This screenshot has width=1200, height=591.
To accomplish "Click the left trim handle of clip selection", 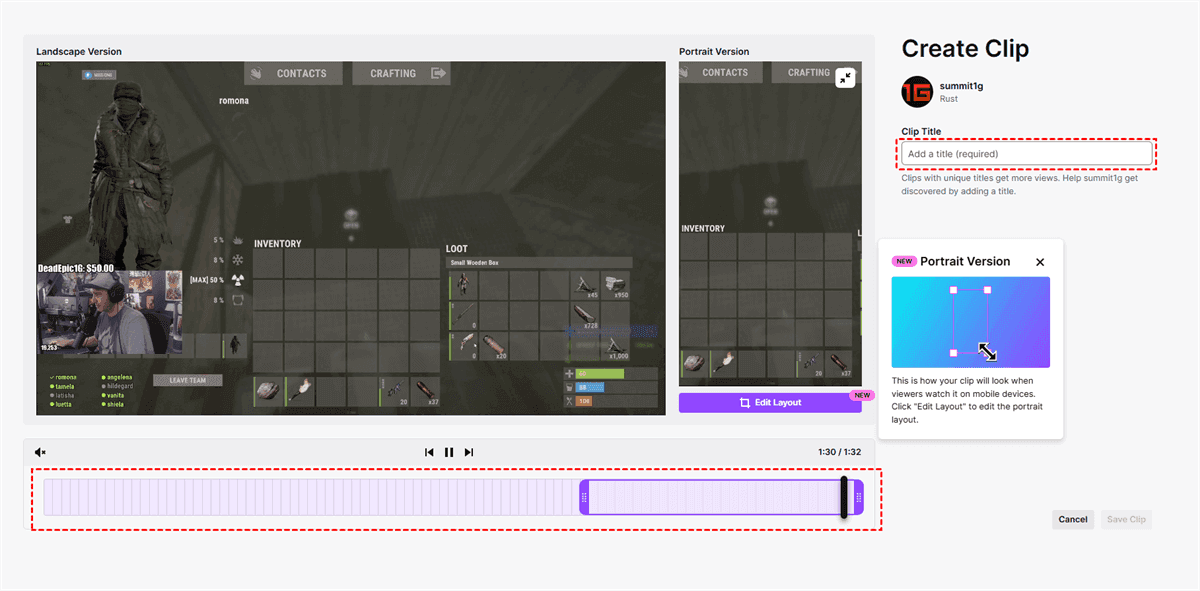I will (584, 497).
